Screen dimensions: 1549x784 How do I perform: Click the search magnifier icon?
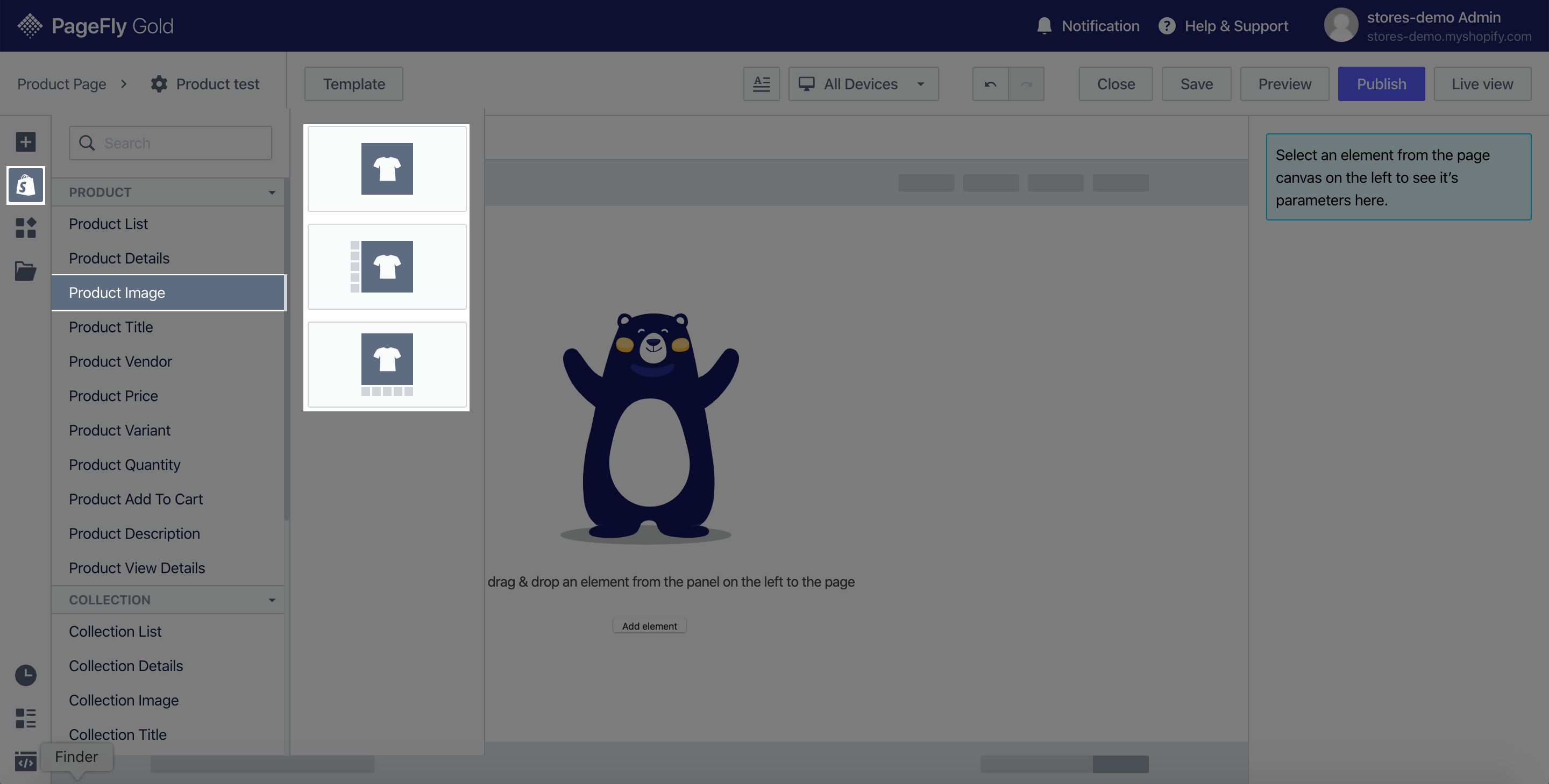tap(87, 143)
